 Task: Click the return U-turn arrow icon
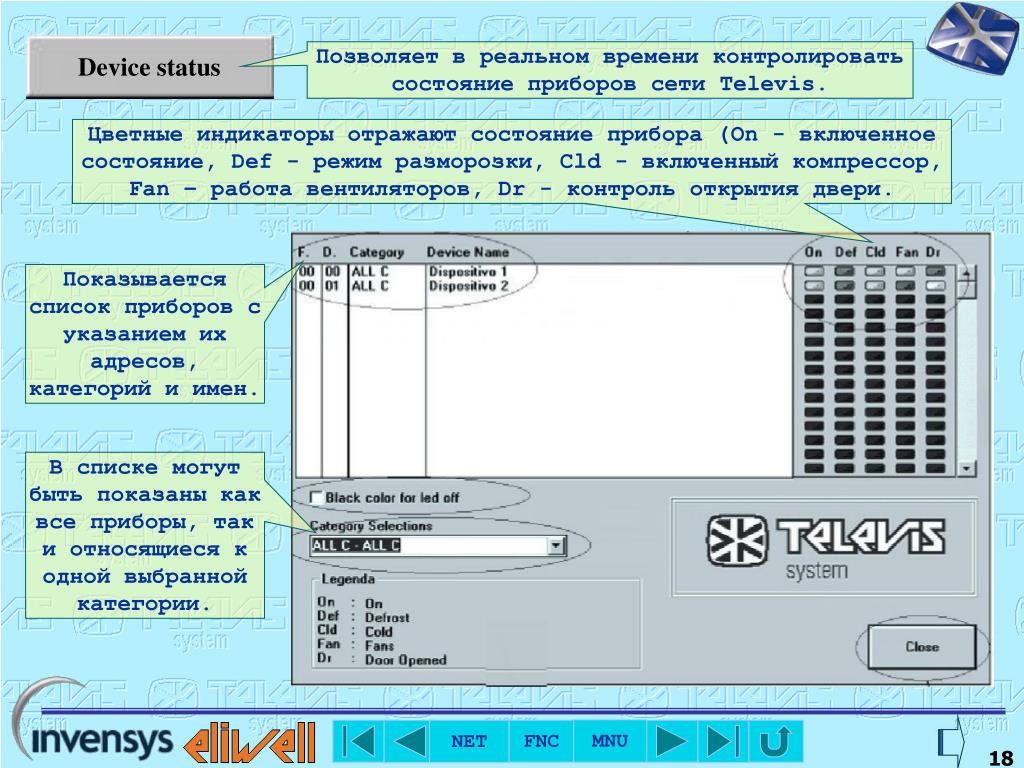click(775, 741)
